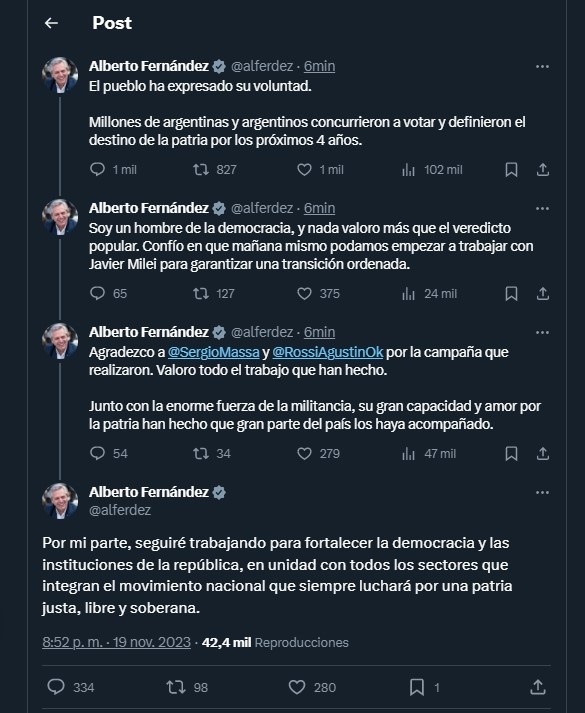The height and width of the screenshot is (713, 585).
Task: Share the tweet thanking Sergio Massa
Action: click(543, 453)
